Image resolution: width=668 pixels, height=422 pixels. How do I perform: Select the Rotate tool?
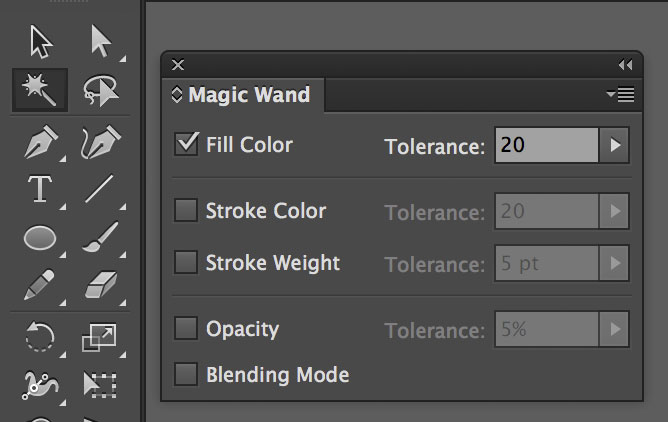tap(40, 336)
